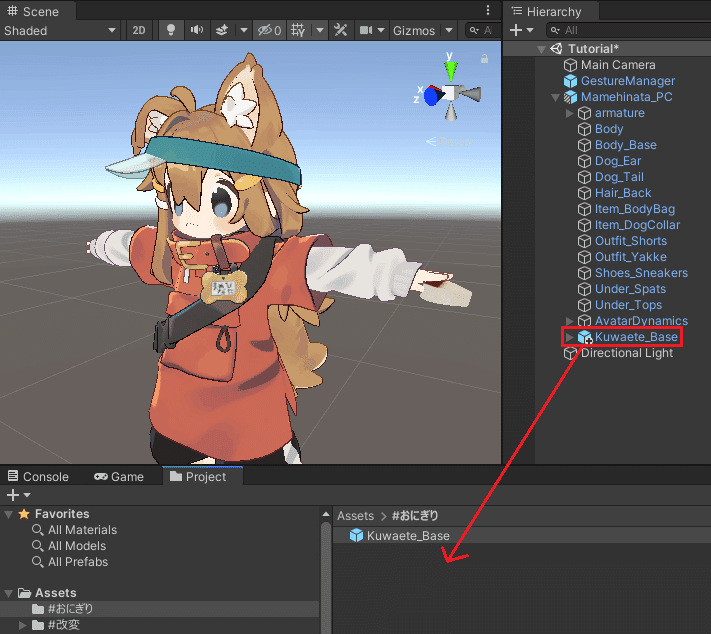Expand Kuwaete_Base in Hierarchy

(570, 337)
